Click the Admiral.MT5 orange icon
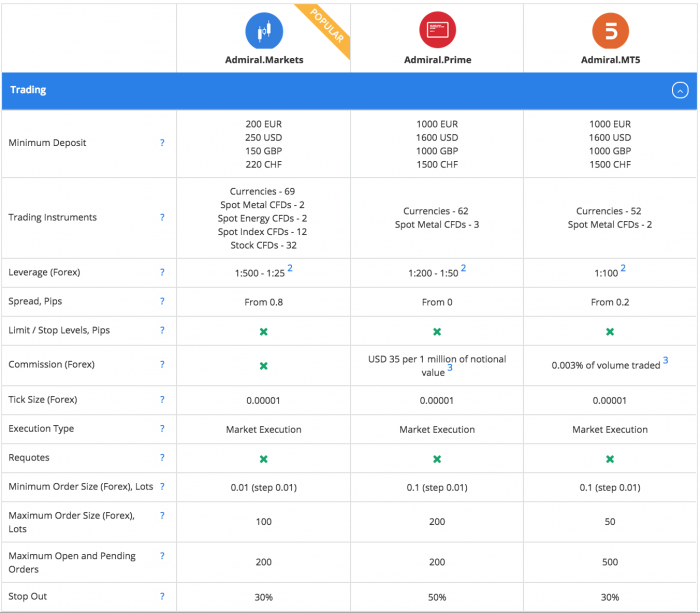The image size is (700, 613). [610, 31]
